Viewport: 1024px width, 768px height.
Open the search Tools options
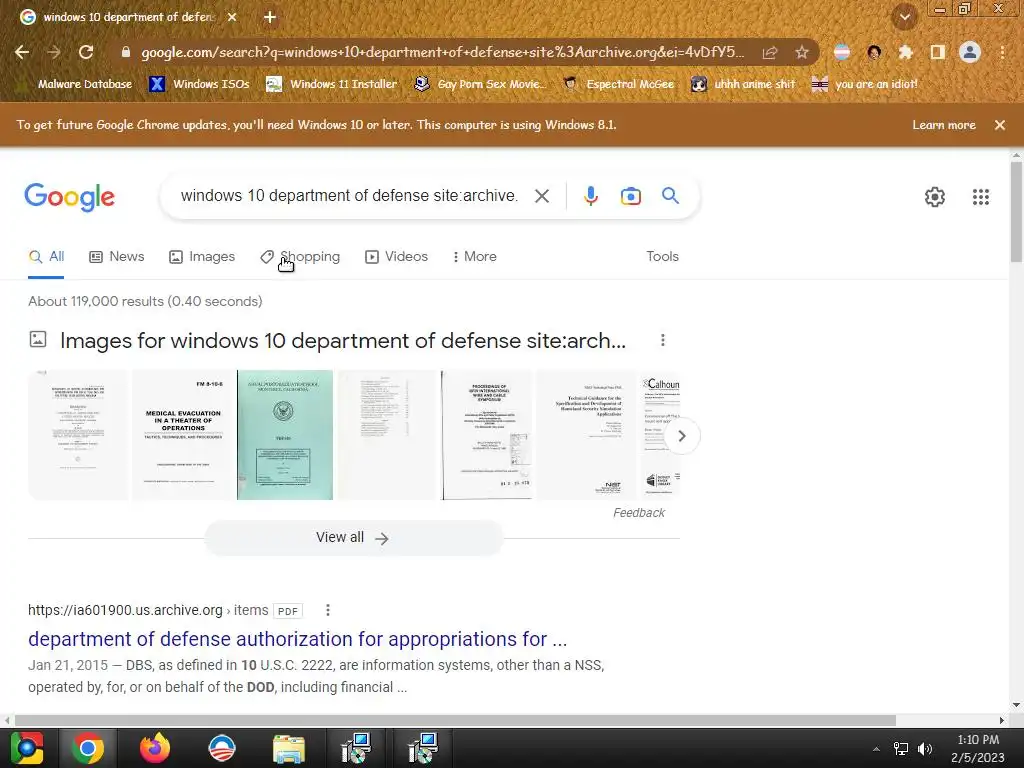pos(662,257)
